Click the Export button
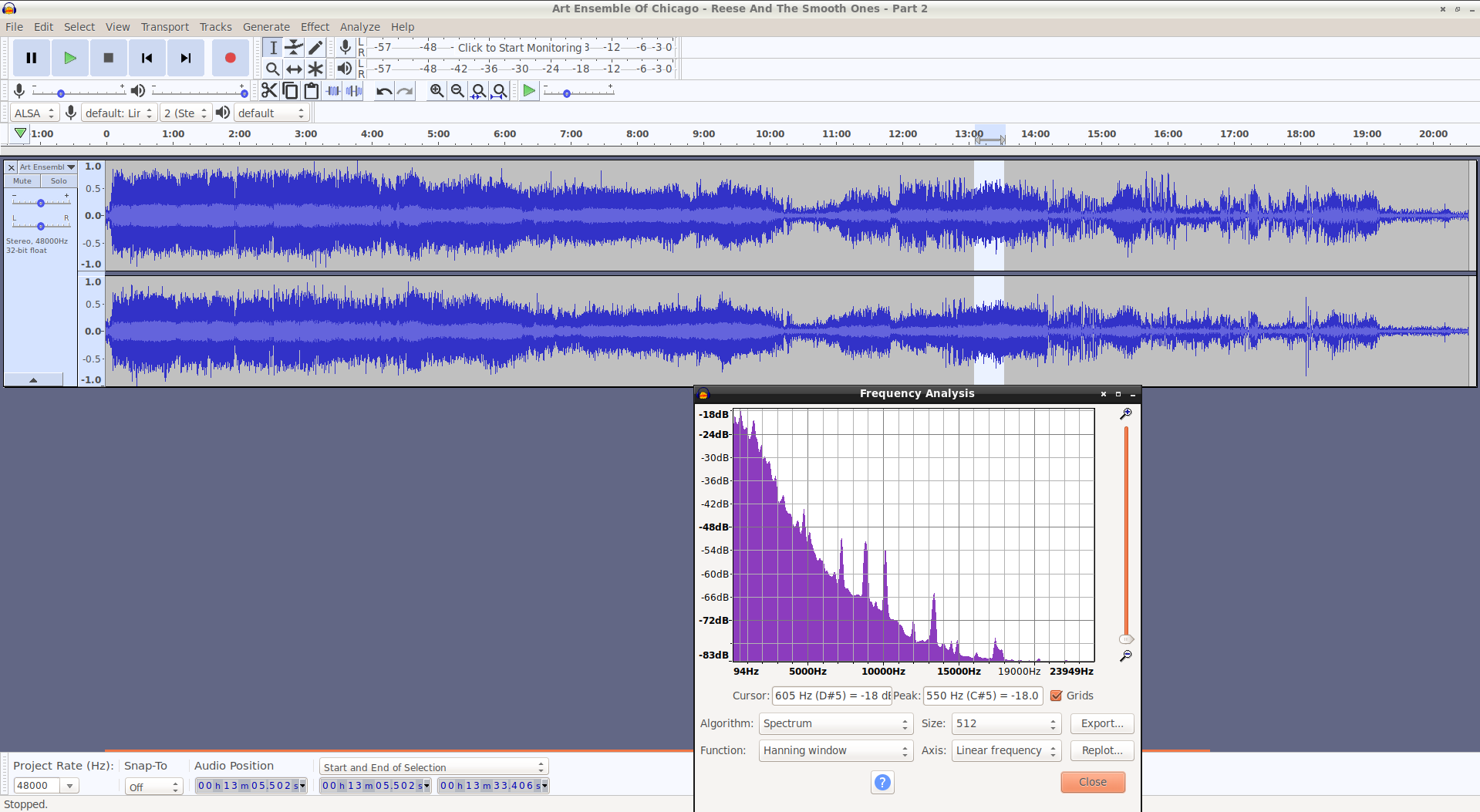 pyautogui.click(x=1102, y=723)
